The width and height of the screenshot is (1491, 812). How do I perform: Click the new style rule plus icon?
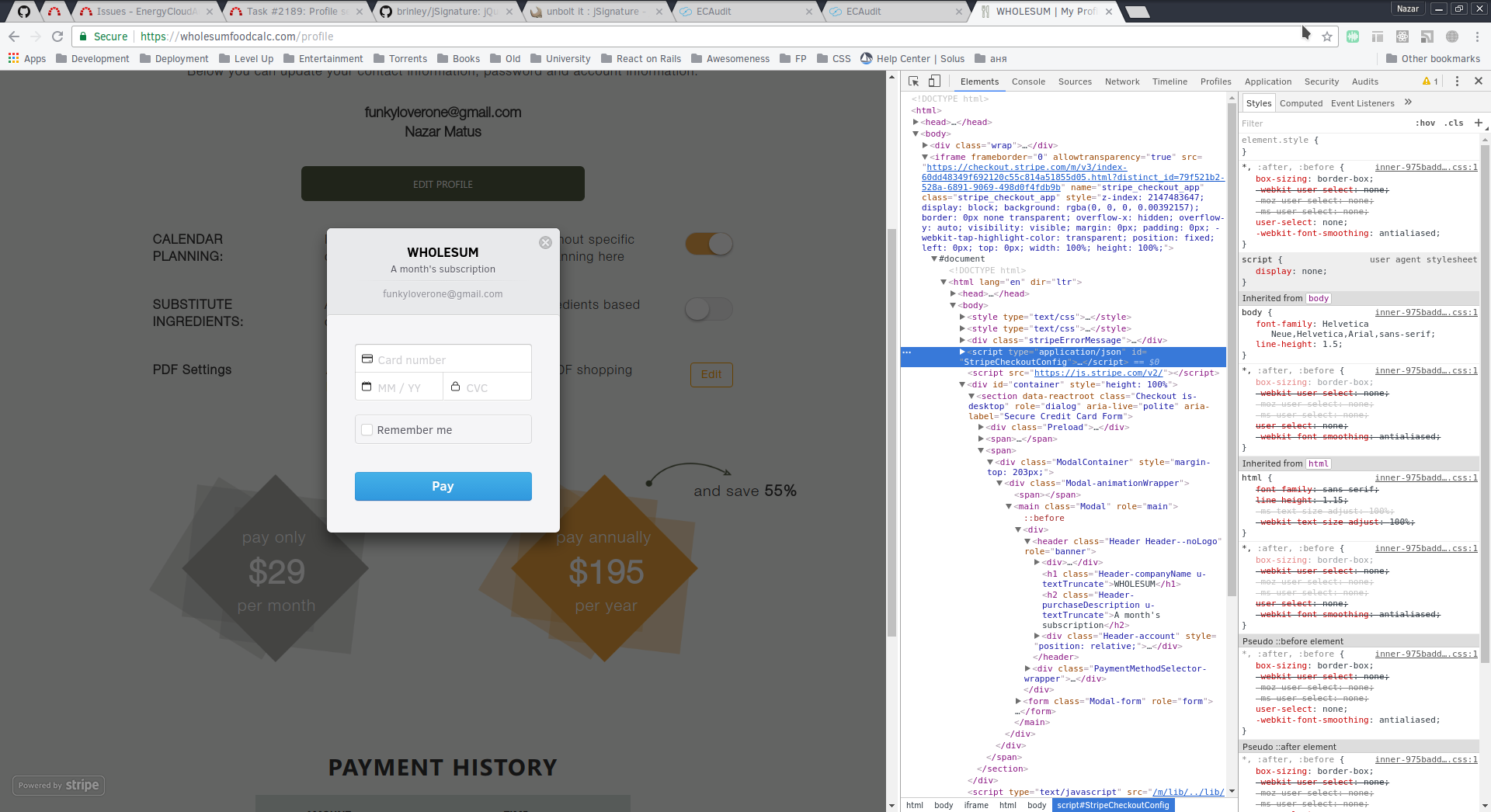tap(1479, 123)
